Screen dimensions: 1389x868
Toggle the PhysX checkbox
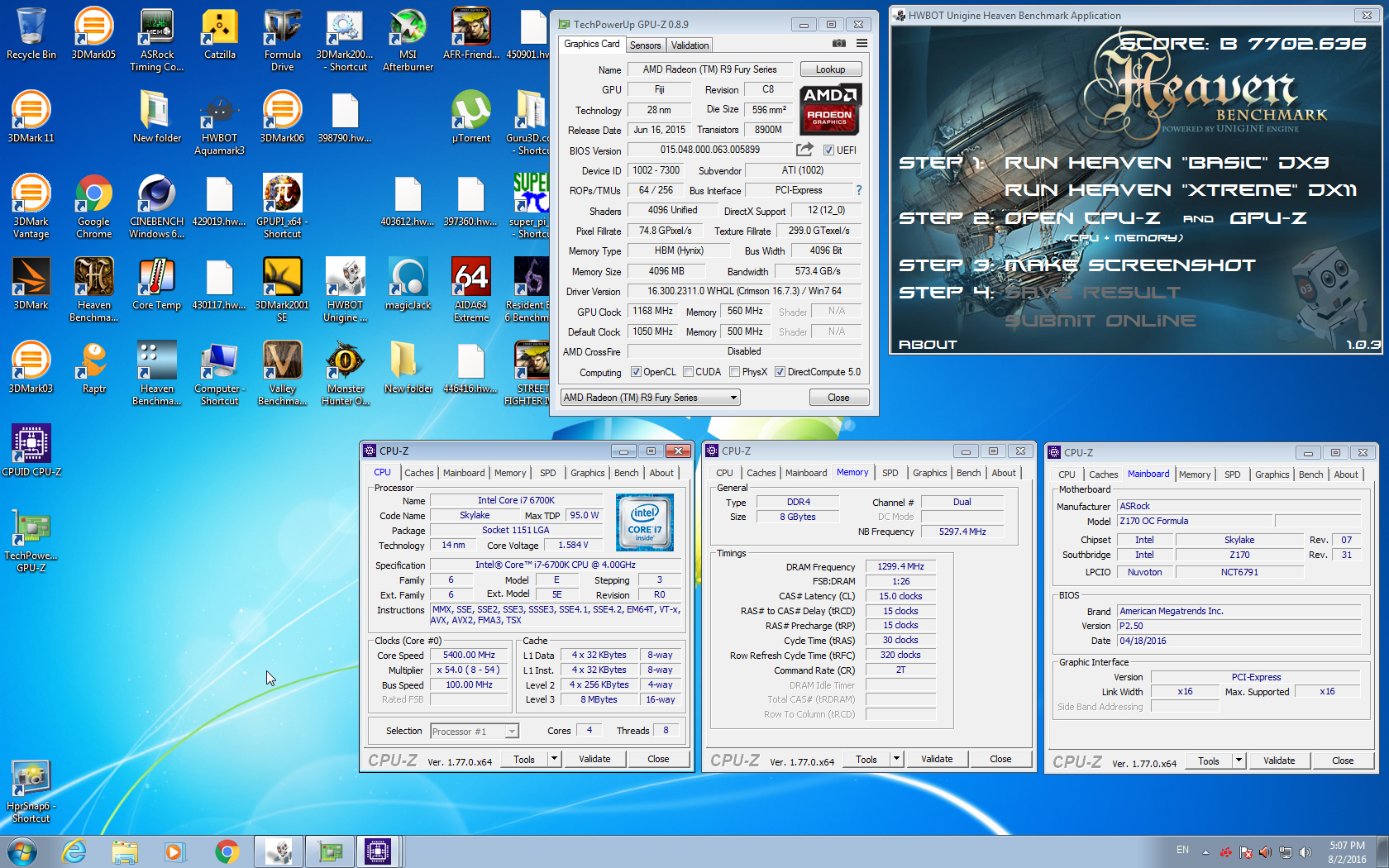(734, 372)
